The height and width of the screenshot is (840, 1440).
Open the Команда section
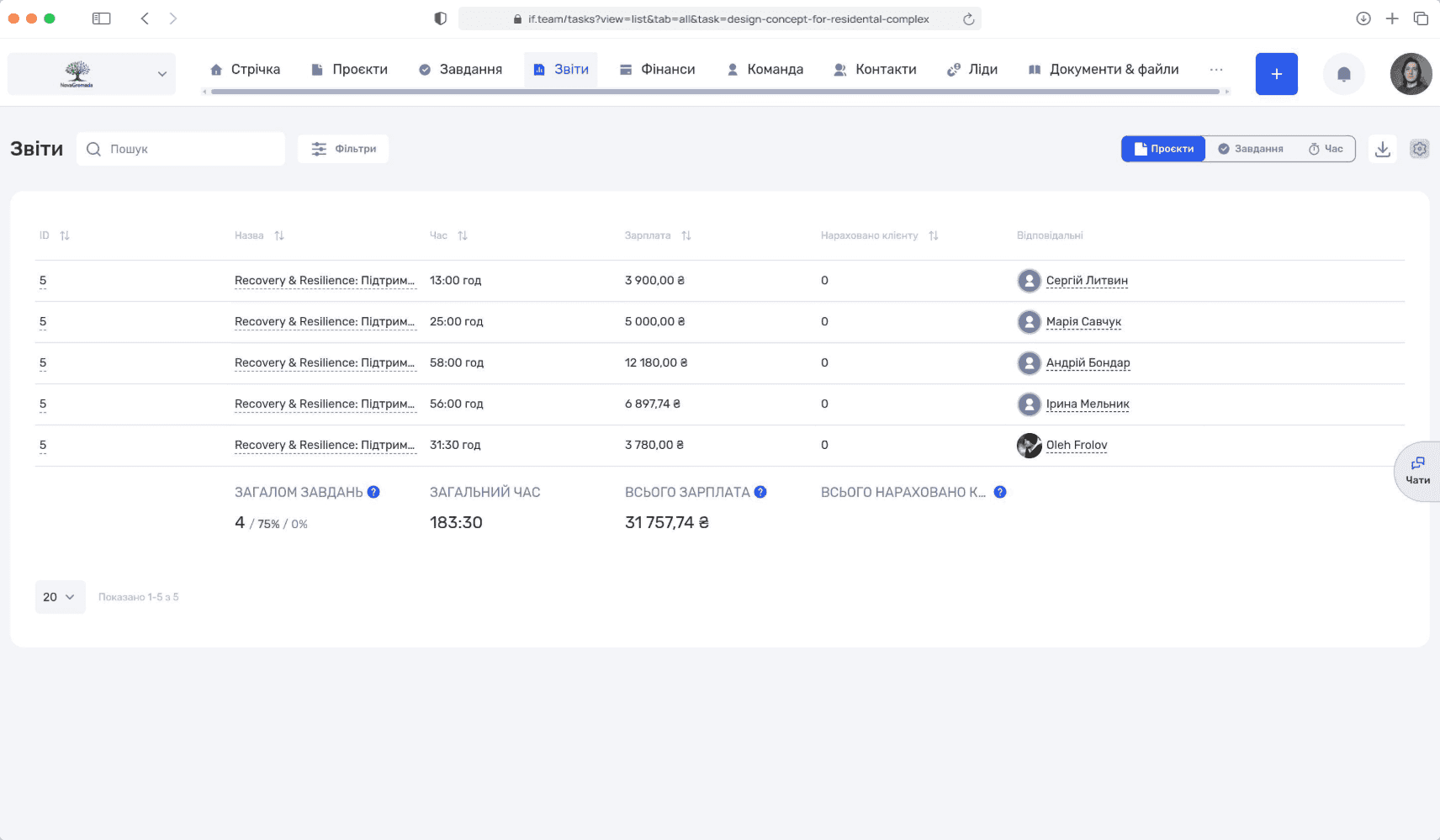pyautogui.click(x=765, y=70)
